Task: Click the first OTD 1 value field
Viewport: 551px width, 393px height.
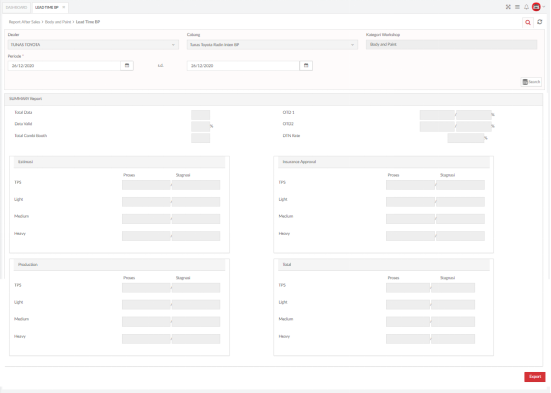Action: click(x=437, y=115)
